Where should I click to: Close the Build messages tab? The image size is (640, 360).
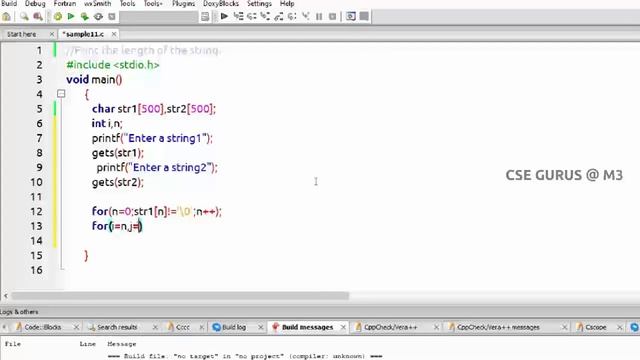tap(343, 327)
